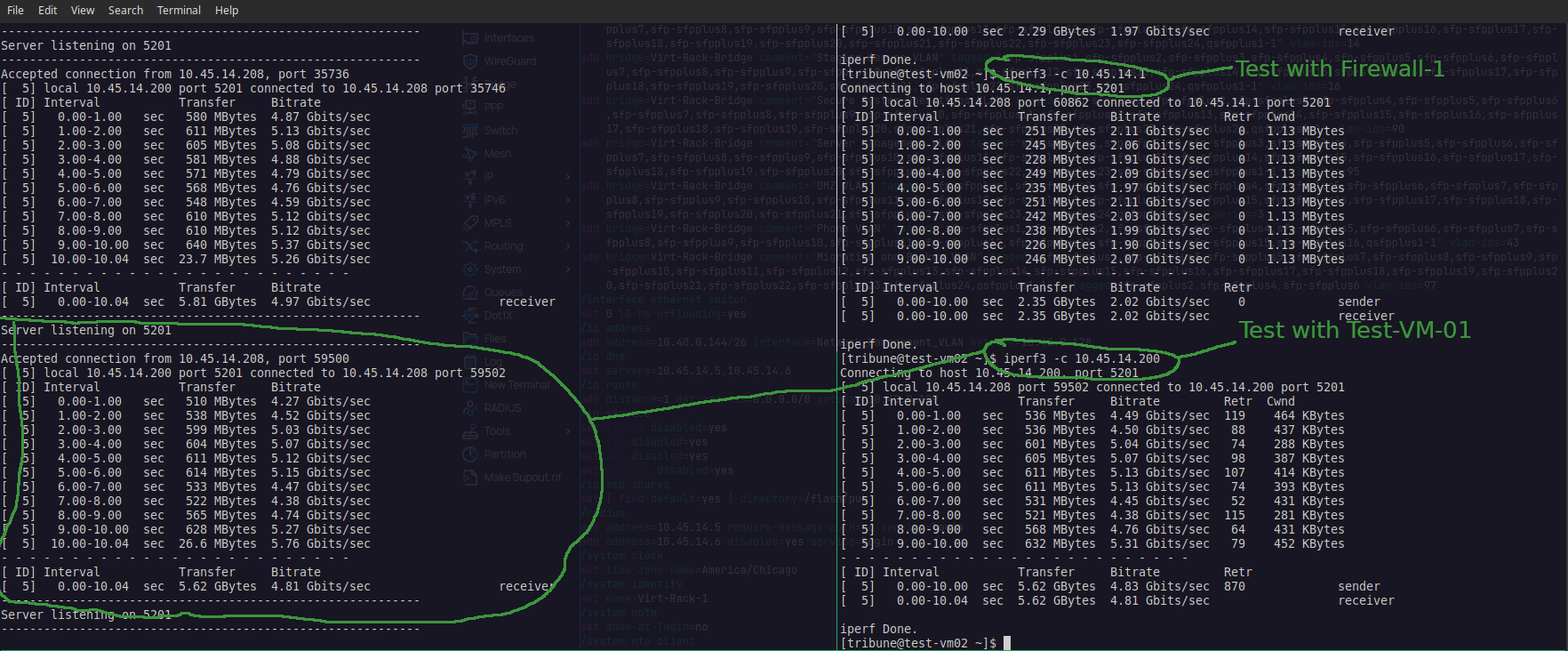Click the '4.27 Gbits/sec' bitrate value
Viewport: 1568px width, 651px height.
(x=321, y=401)
